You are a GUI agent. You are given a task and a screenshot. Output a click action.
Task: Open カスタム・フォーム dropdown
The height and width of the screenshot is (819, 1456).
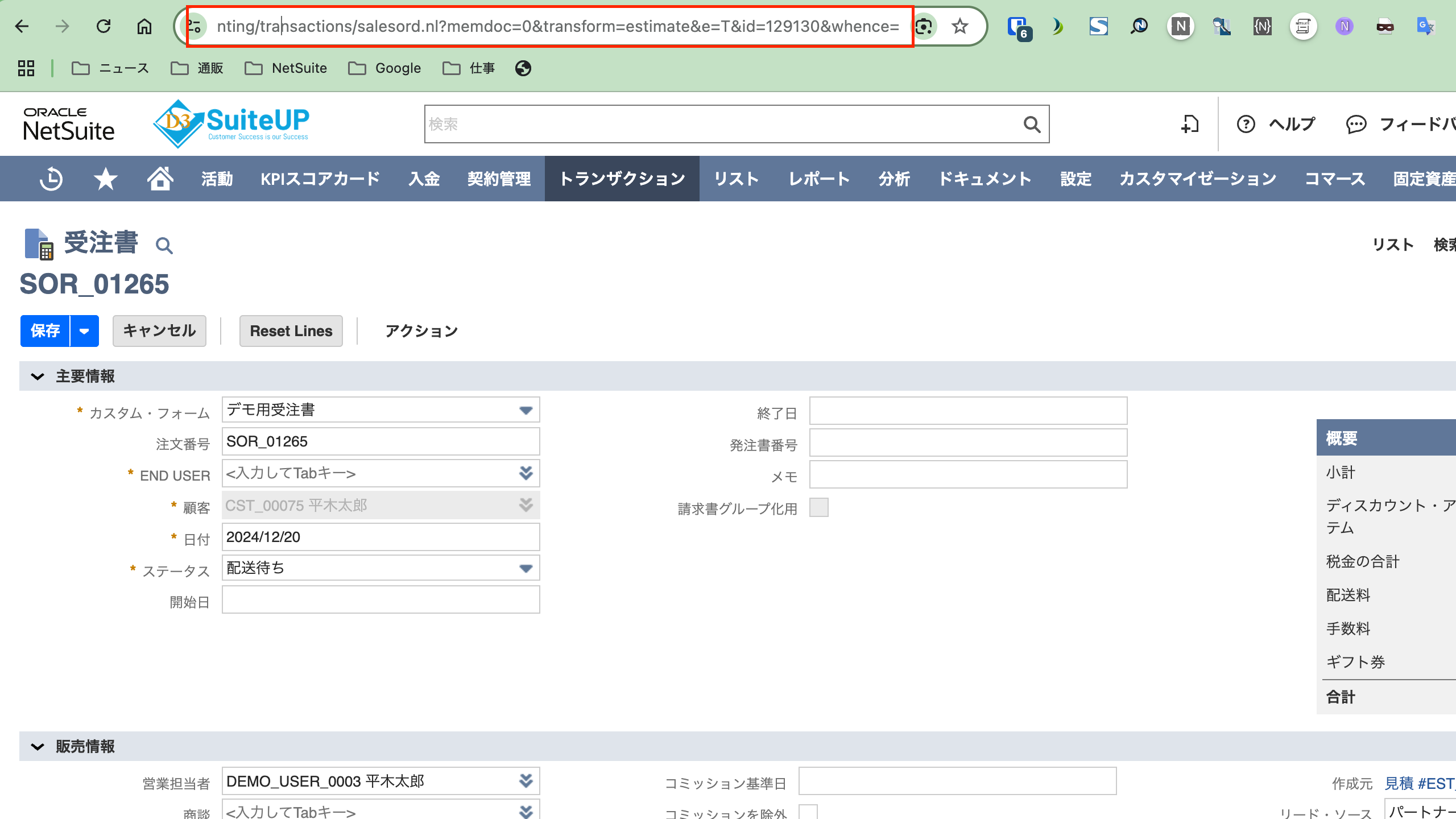[x=526, y=410]
